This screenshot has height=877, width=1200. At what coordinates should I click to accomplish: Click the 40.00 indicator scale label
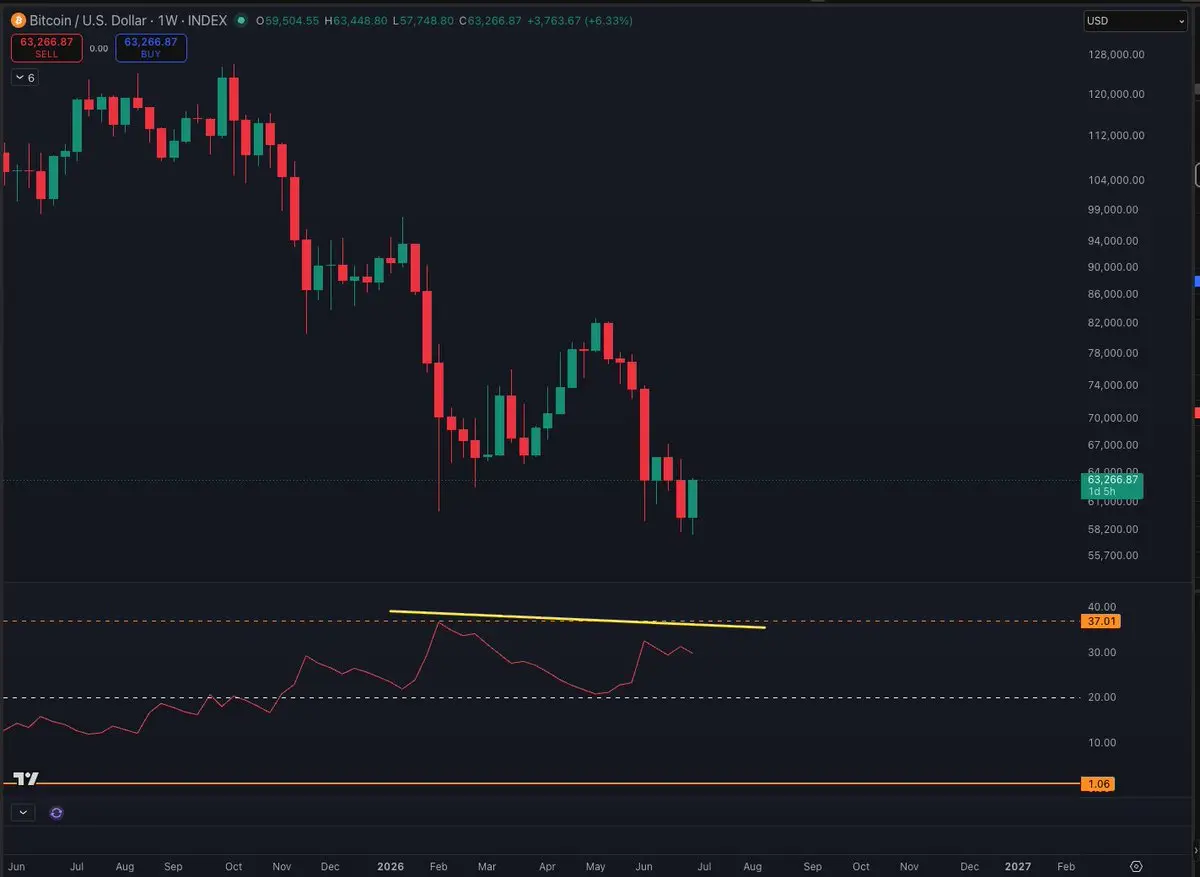coord(1102,607)
